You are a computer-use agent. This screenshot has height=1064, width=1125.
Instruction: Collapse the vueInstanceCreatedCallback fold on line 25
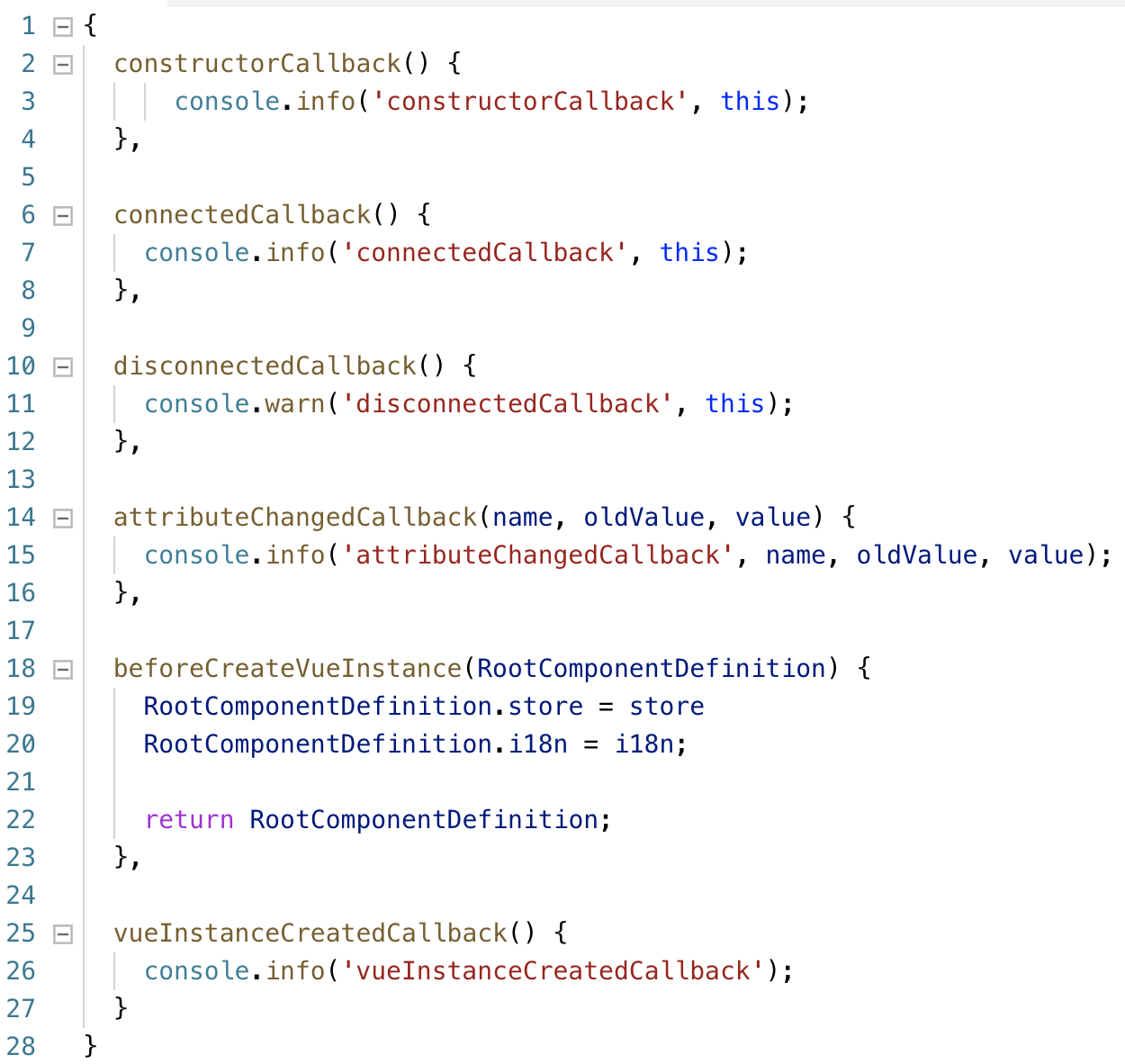pos(62,933)
